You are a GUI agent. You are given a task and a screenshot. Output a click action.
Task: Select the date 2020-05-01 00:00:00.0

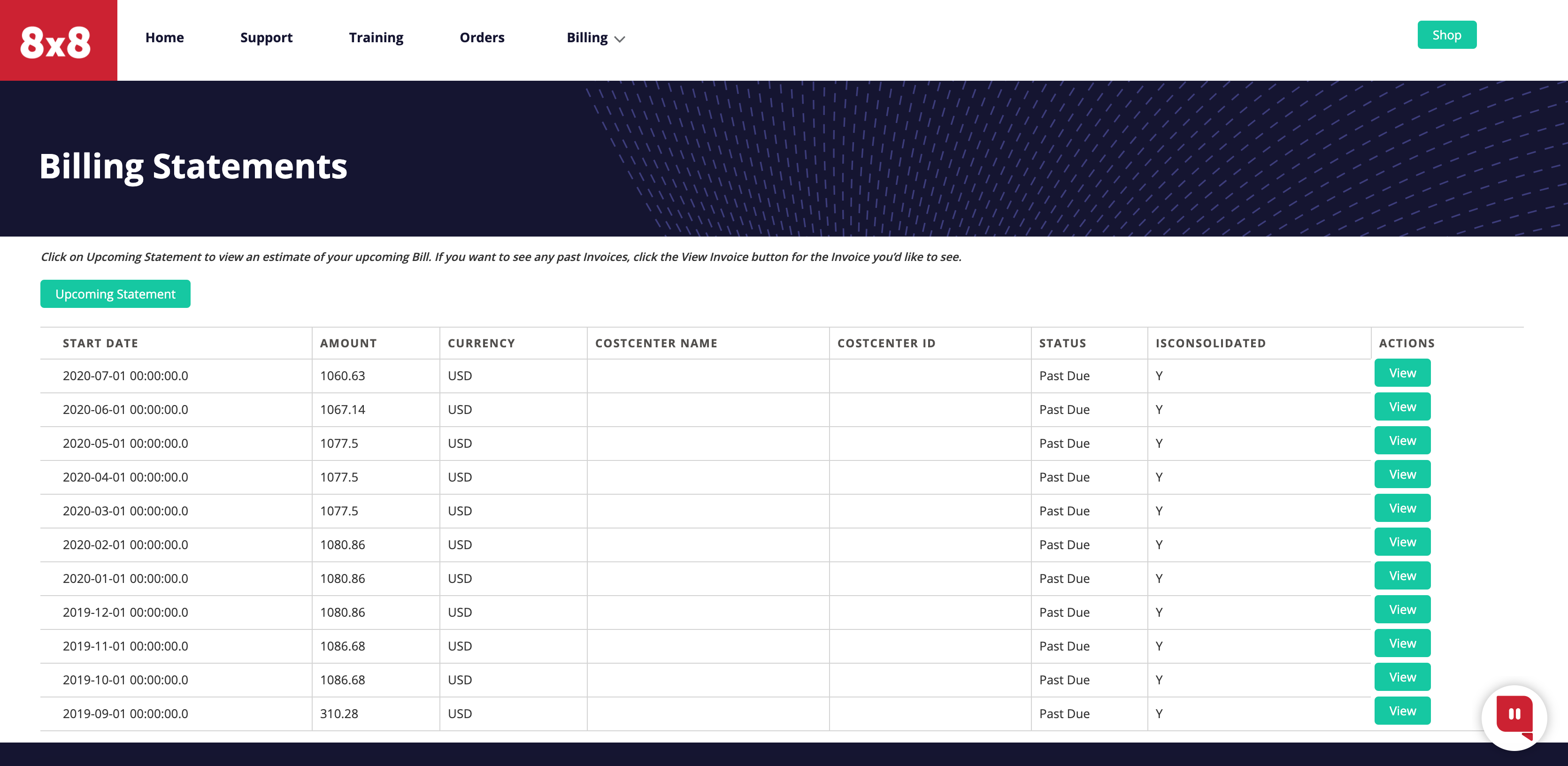125,444
